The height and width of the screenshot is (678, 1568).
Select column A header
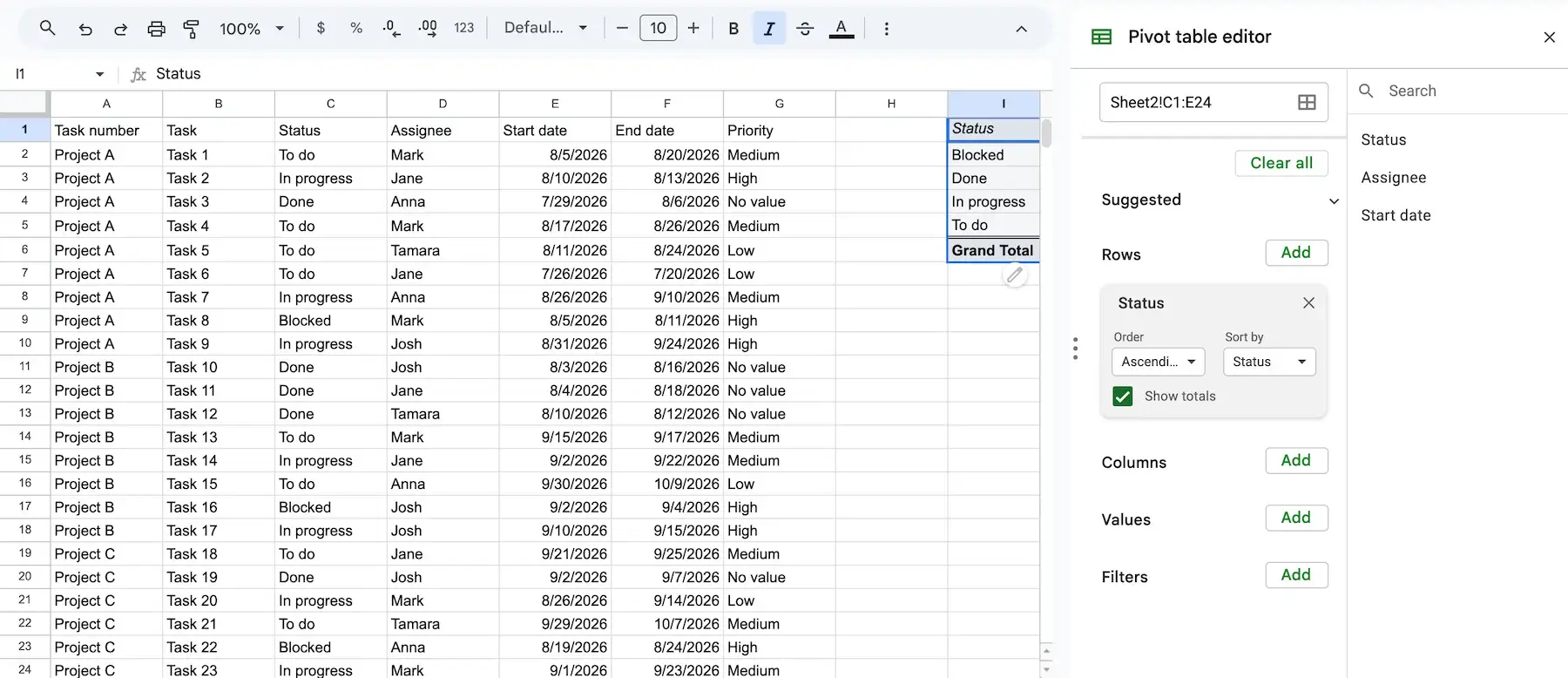coord(106,104)
